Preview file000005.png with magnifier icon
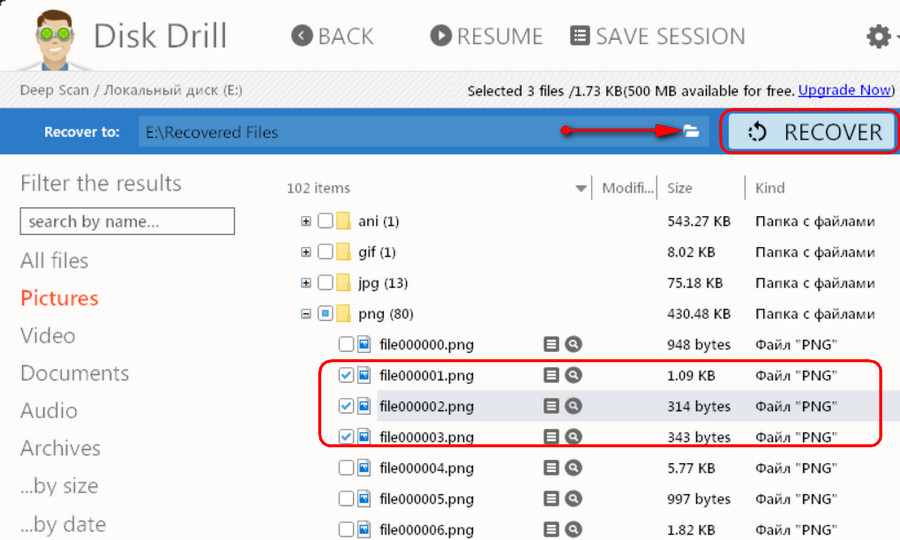 coord(573,499)
